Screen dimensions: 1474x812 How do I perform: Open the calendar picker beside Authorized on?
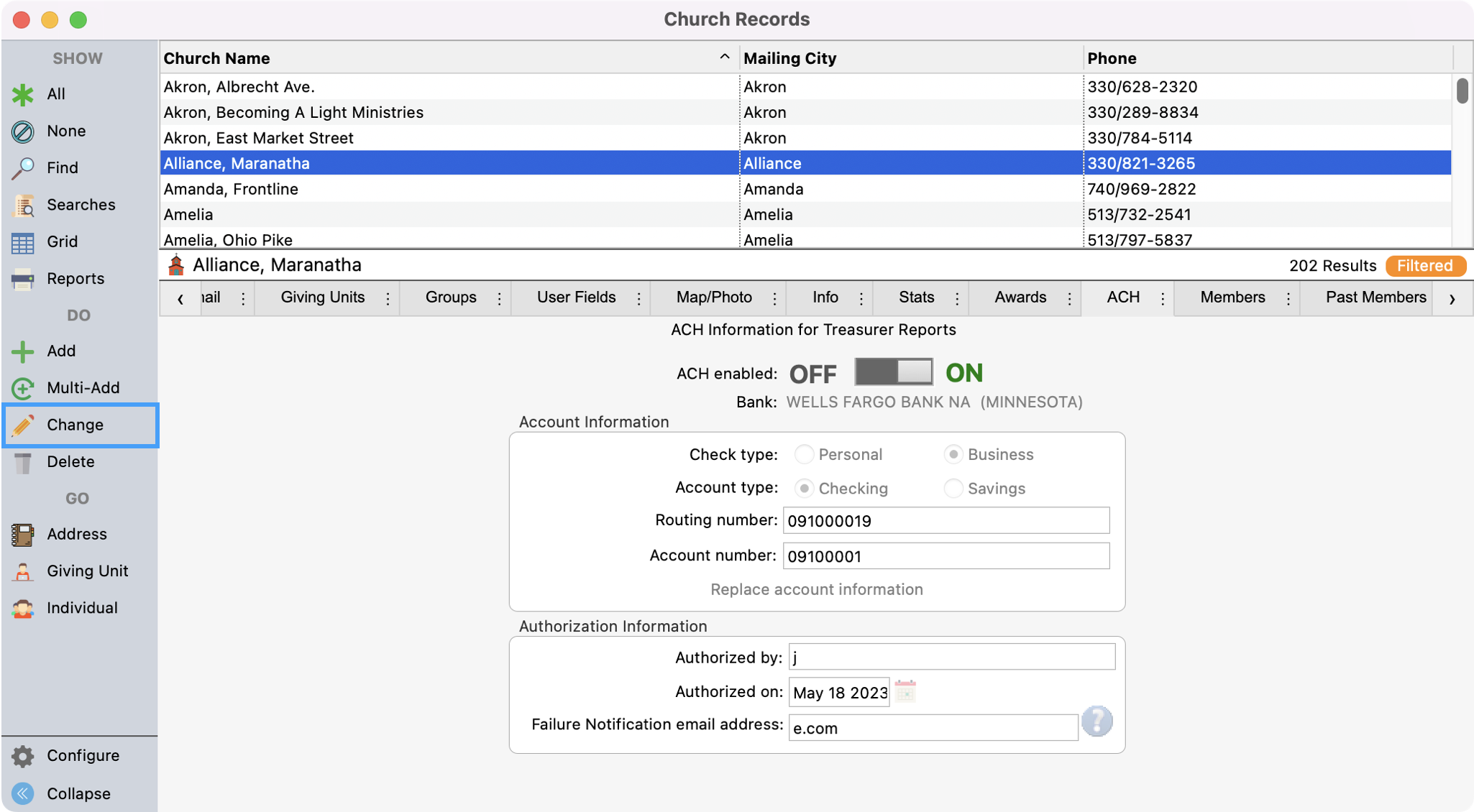click(x=905, y=692)
